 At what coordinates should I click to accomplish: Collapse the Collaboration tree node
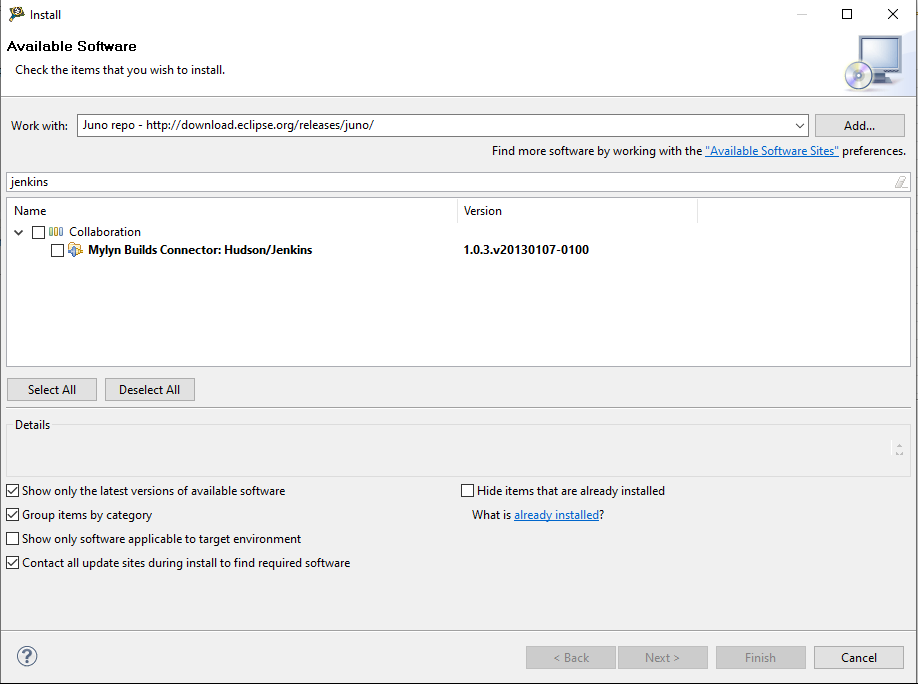click(x=19, y=232)
